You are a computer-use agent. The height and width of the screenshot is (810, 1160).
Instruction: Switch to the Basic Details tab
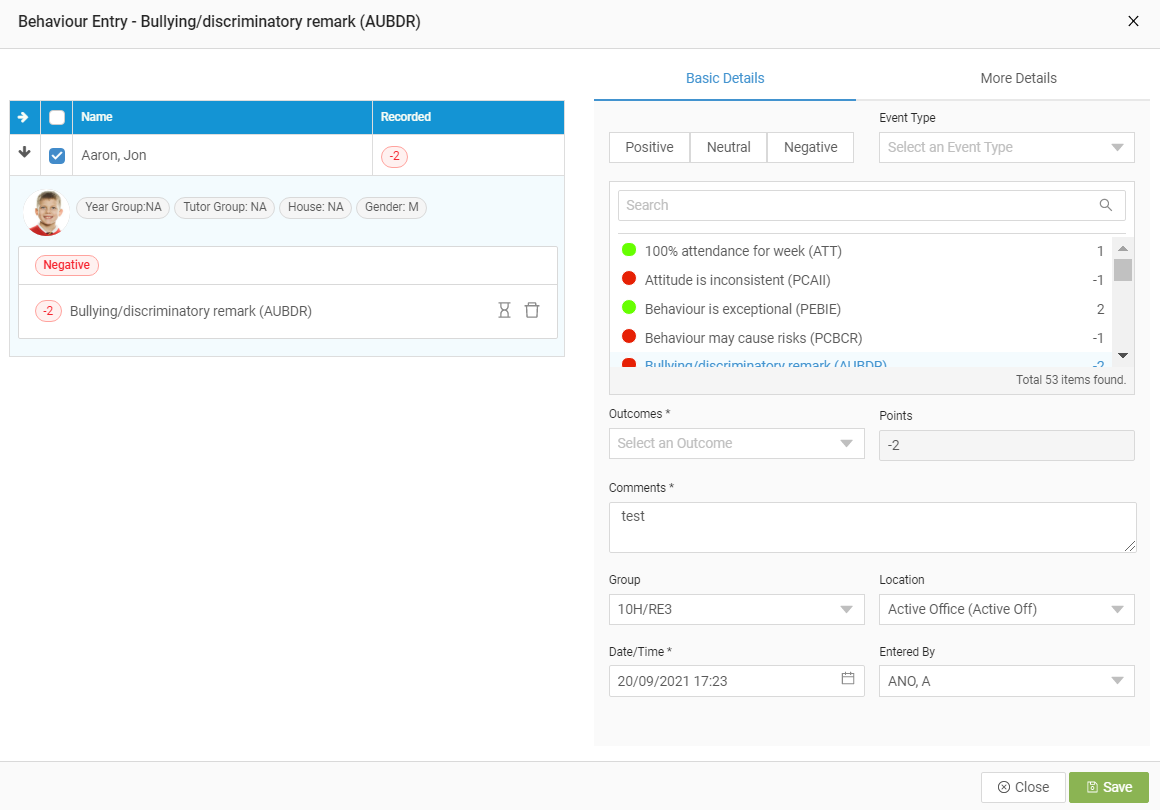[725, 78]
